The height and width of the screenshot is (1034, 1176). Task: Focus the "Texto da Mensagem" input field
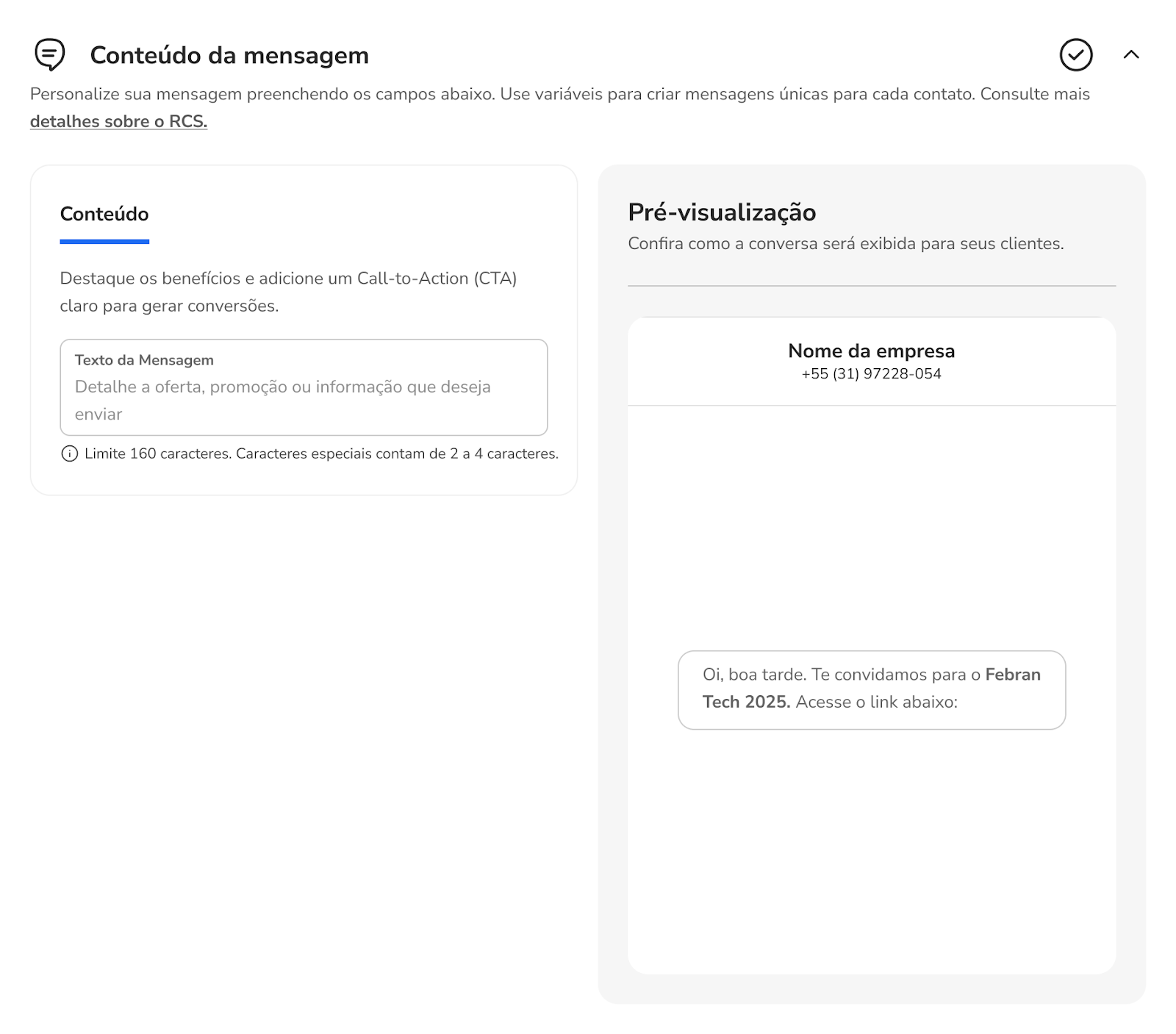point(304,399)
